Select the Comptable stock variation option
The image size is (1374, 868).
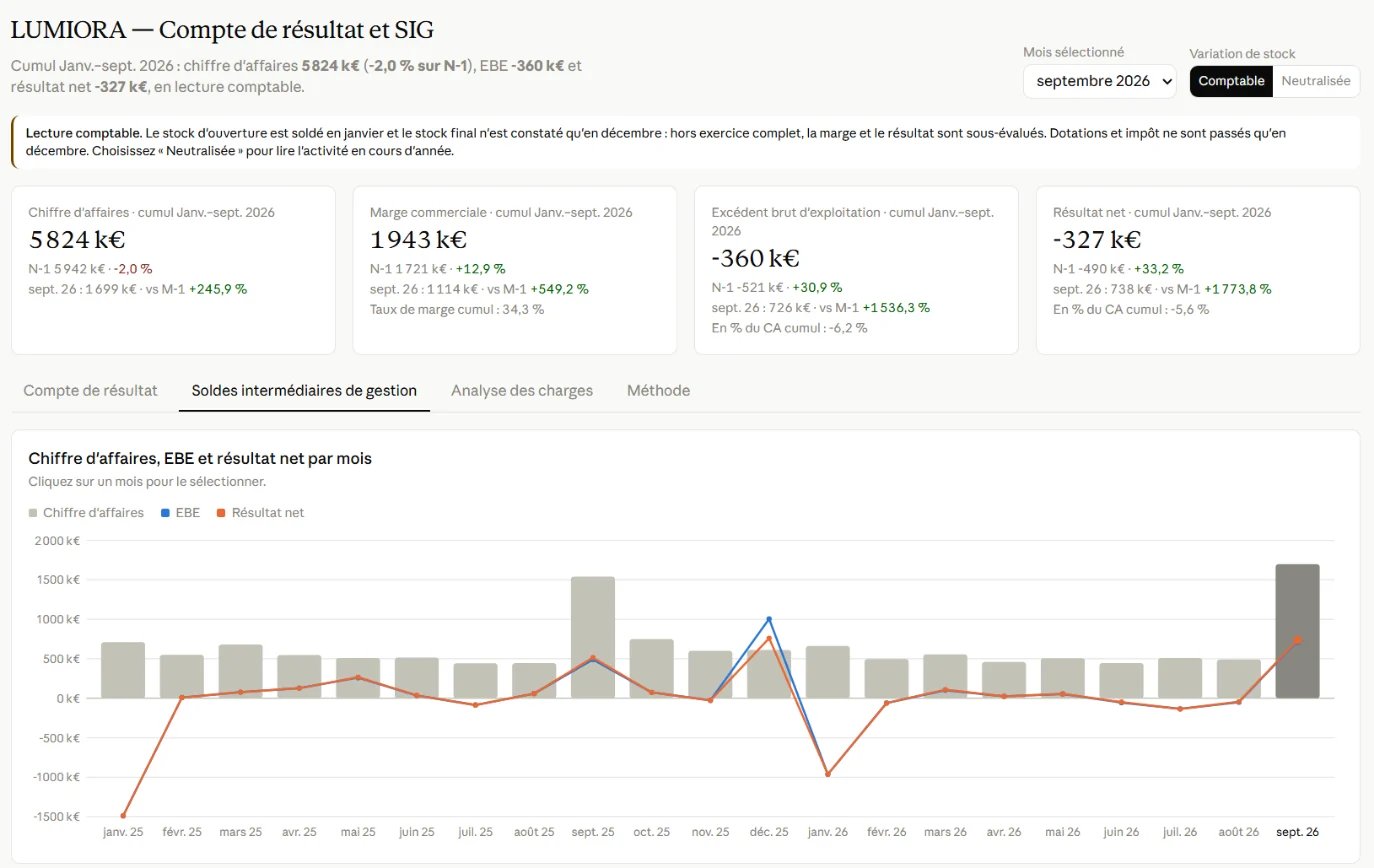pos(1231,81)
